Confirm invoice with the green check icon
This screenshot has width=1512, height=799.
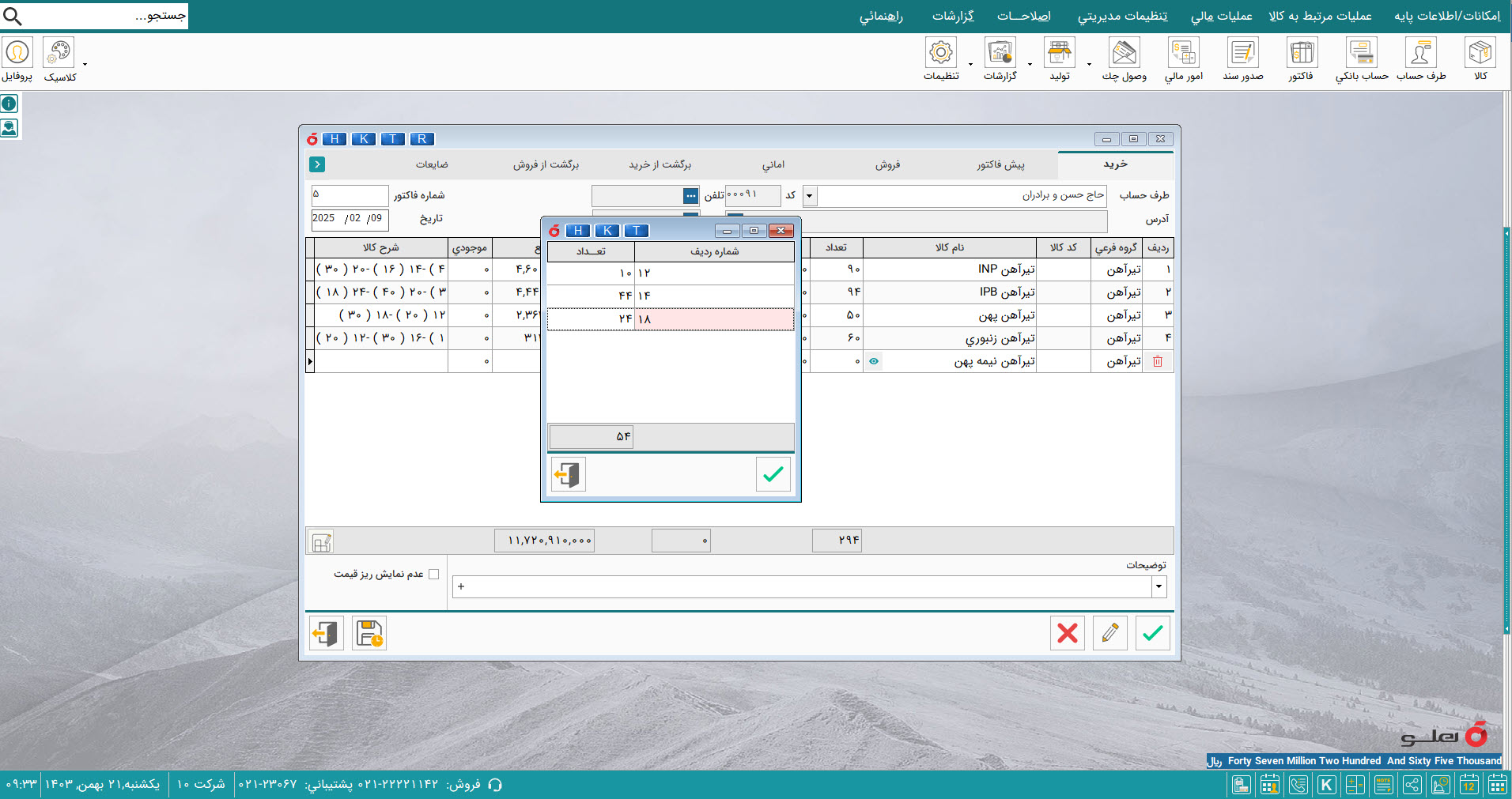click(1153, 633)
